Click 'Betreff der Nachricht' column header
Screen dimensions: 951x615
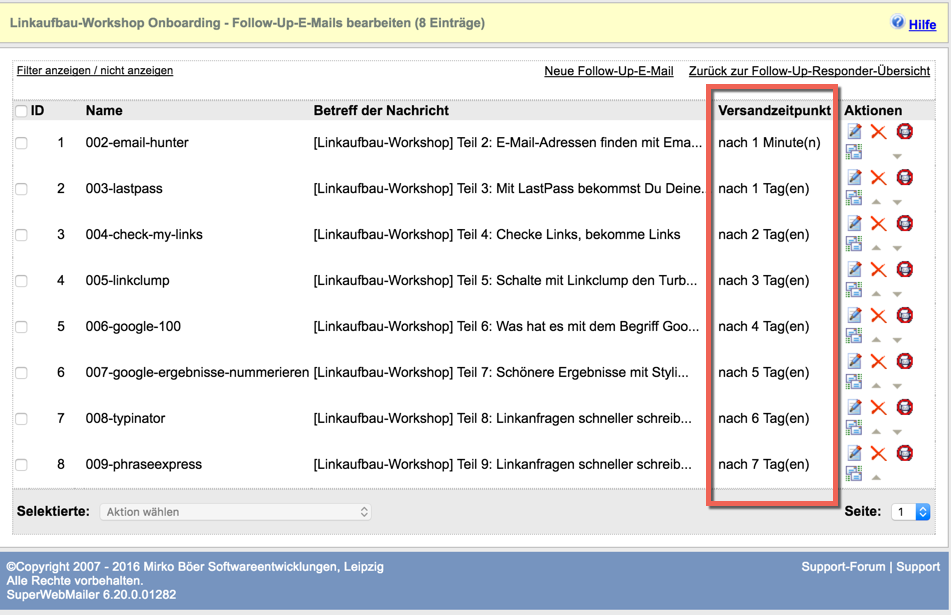[x=381, y=110]
